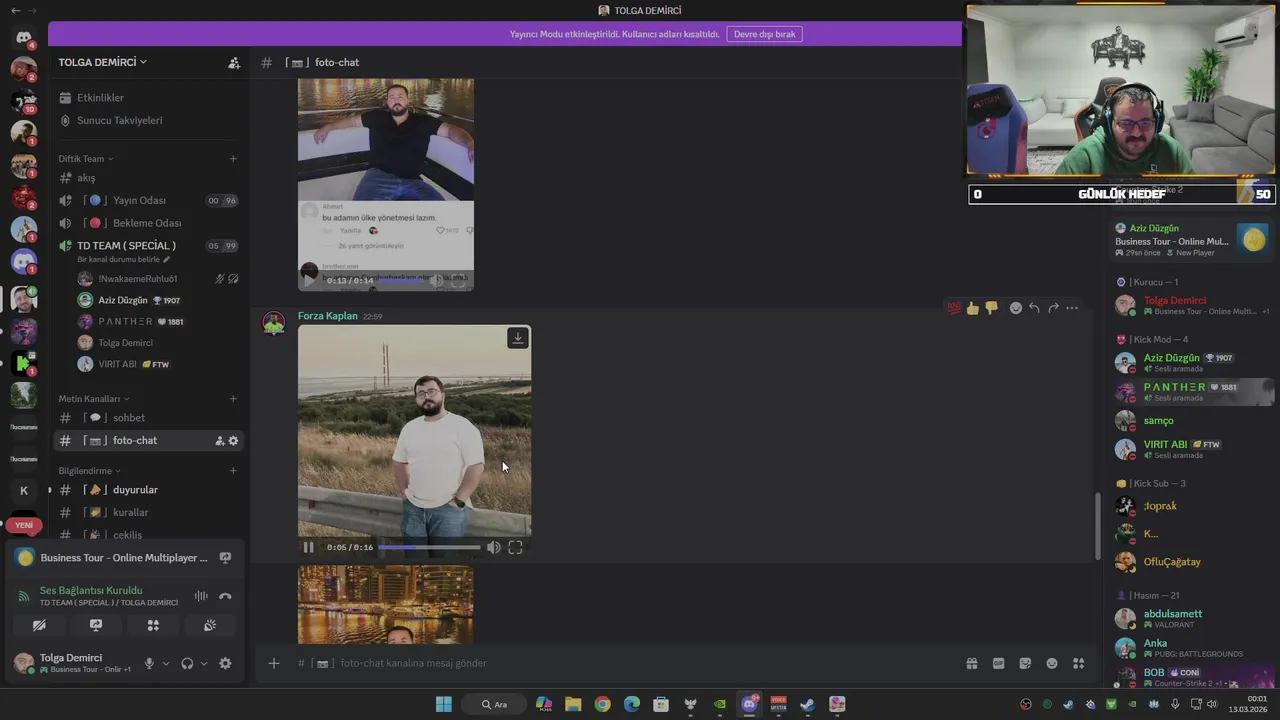Click the Devre dışı bırak button
1280x720 pixels.
coord(764,34)
